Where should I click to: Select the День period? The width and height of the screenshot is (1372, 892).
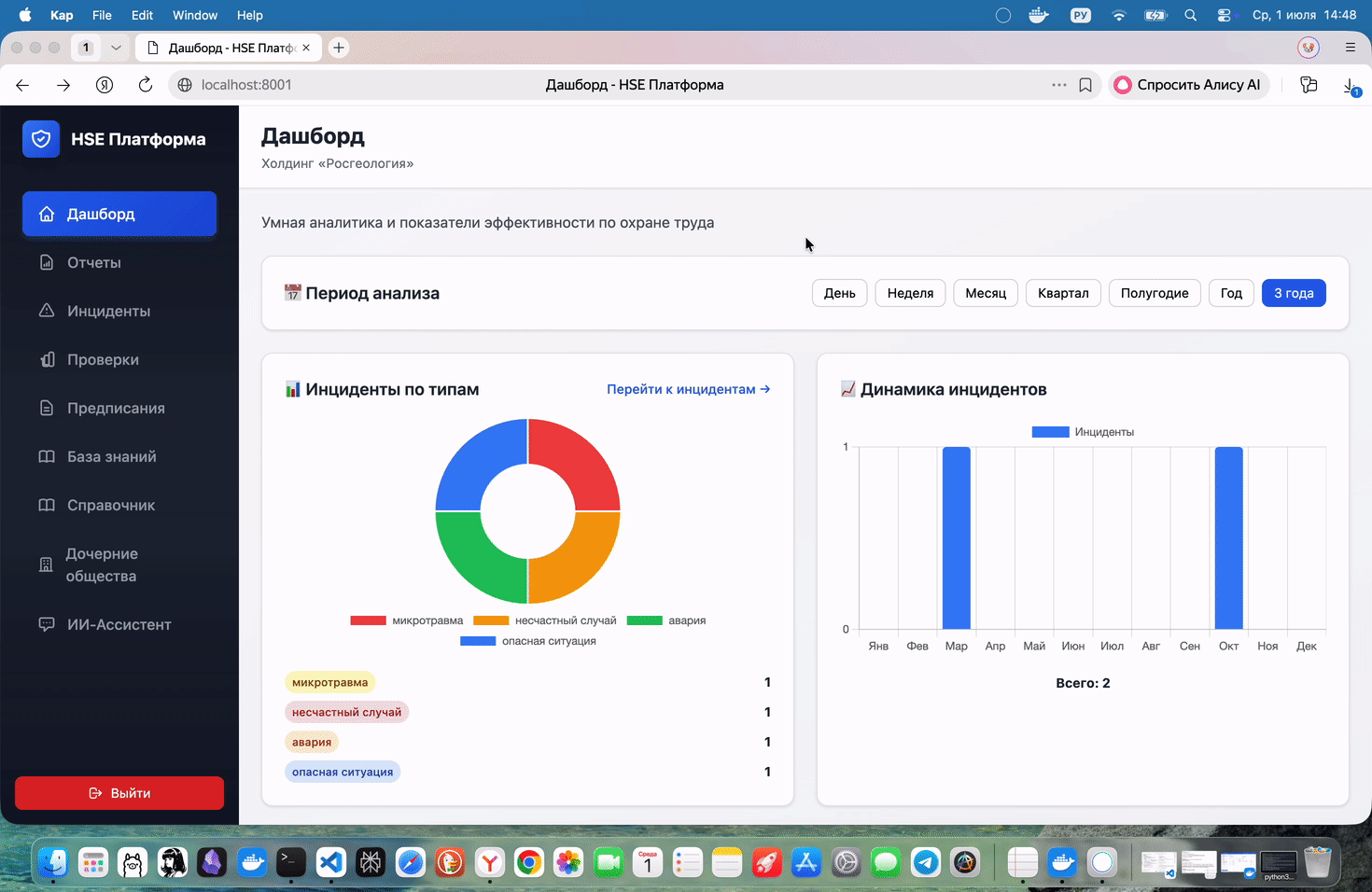pos(840,293)
